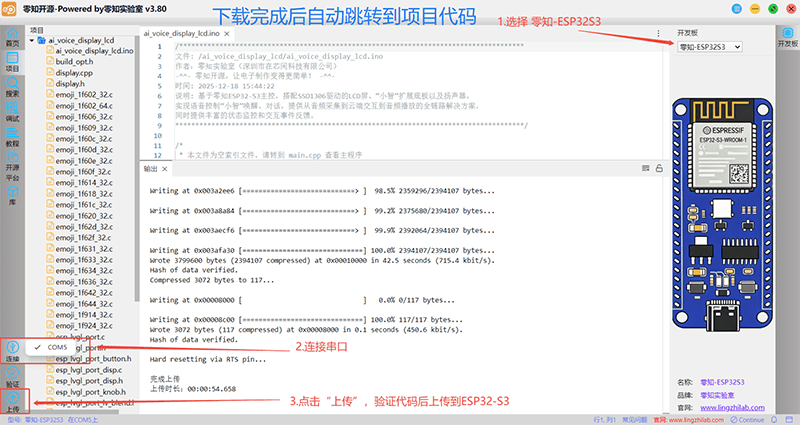The height and width of the screenshot is (425, 800).
Task: Click the file icon beside build_opt.h
Action: tap(50, 61)
